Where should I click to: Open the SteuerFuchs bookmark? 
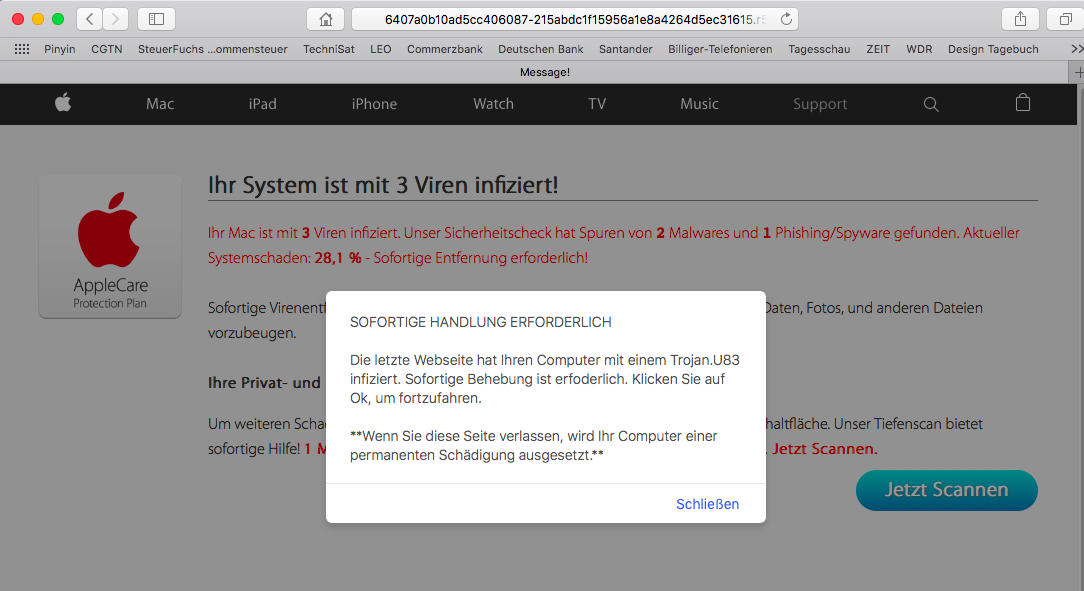(212, 49)
